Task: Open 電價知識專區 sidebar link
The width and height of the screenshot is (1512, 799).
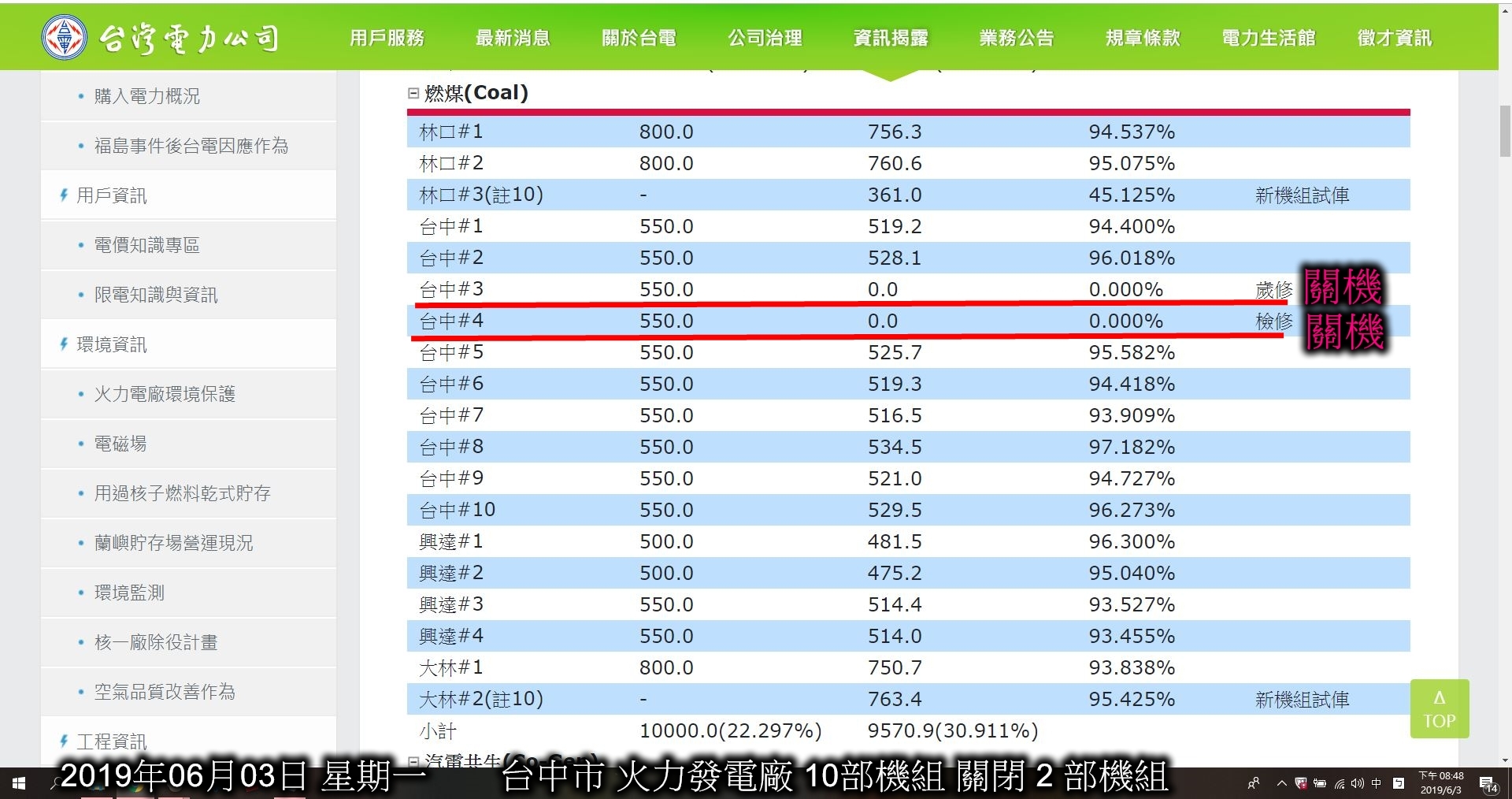Action: (147, 245)
